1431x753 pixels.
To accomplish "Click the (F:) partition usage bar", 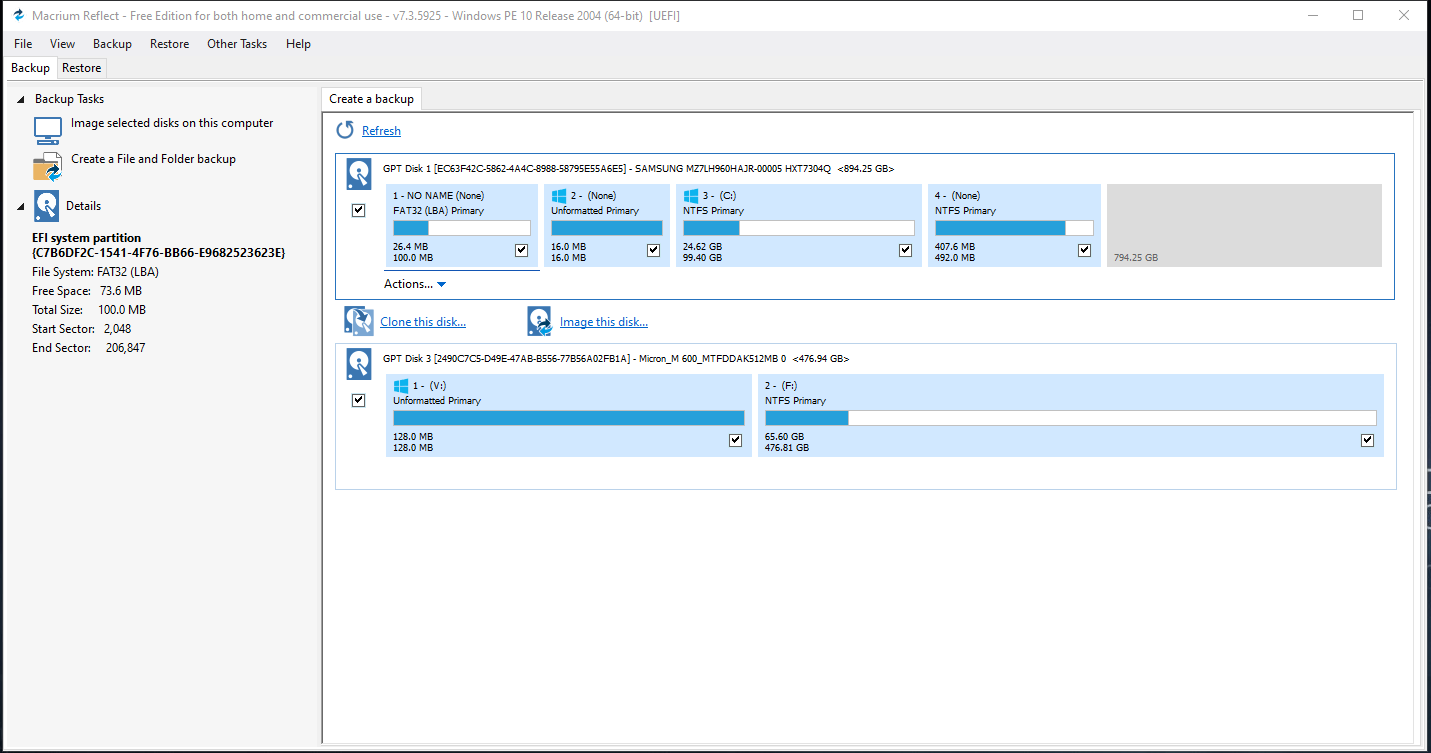I will [x=1070, y=418].
